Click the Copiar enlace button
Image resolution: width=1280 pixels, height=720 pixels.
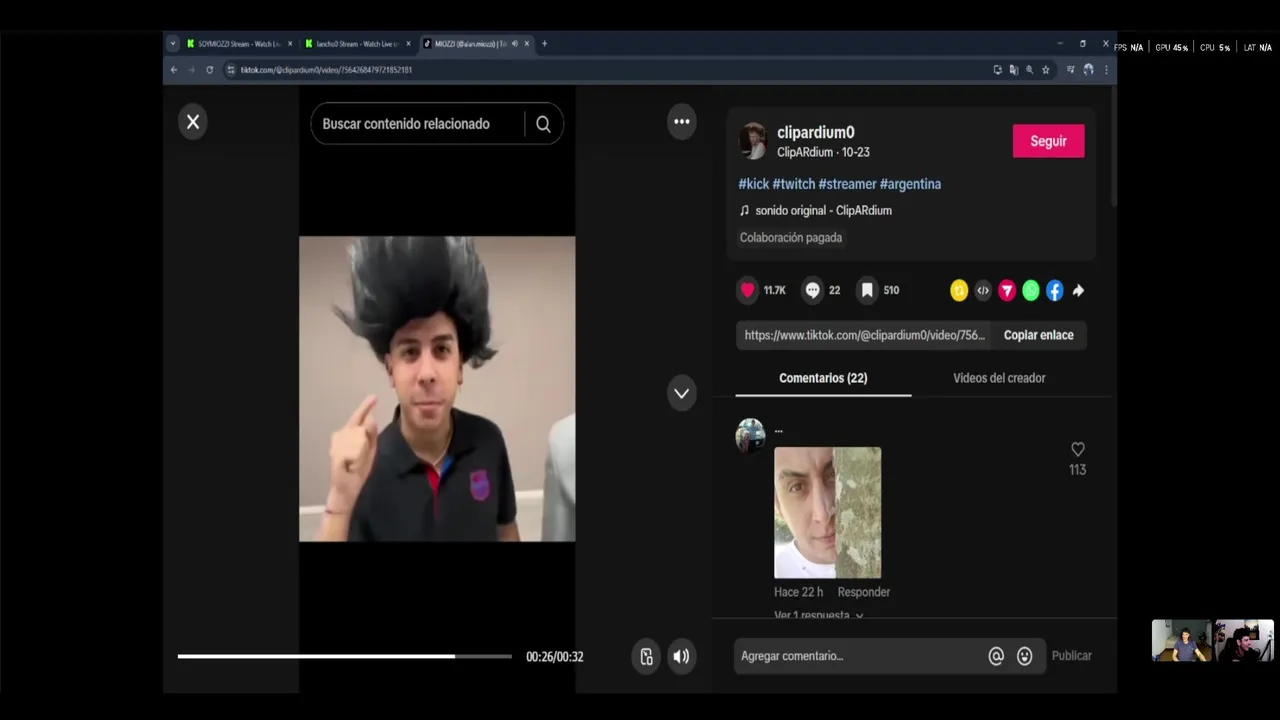pos(1038,335)
